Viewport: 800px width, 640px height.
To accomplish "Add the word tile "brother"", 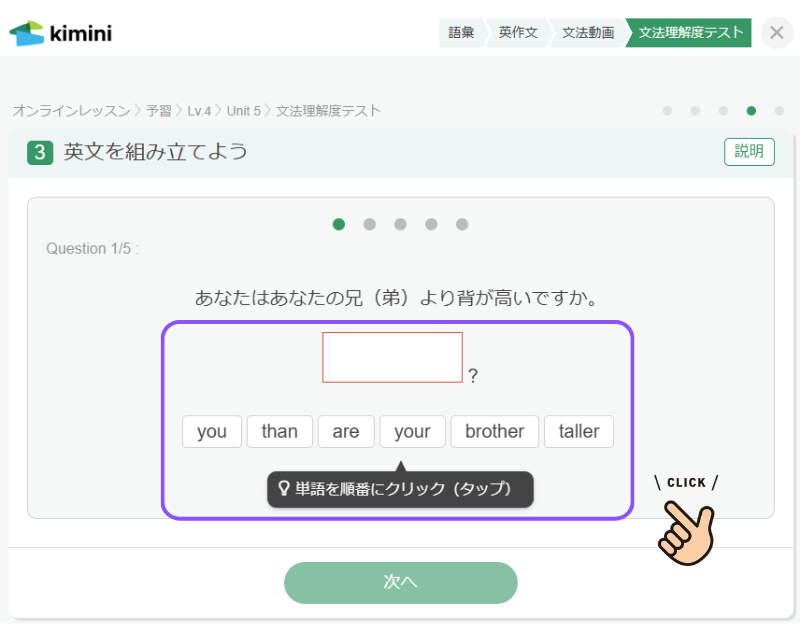I will (495, 431).
